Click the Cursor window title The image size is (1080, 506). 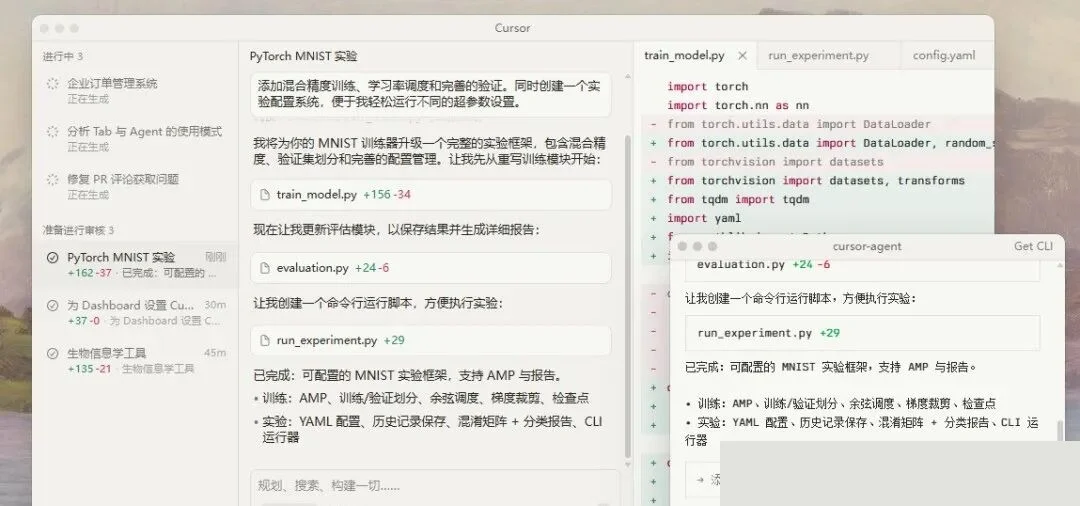click(512, 28)
